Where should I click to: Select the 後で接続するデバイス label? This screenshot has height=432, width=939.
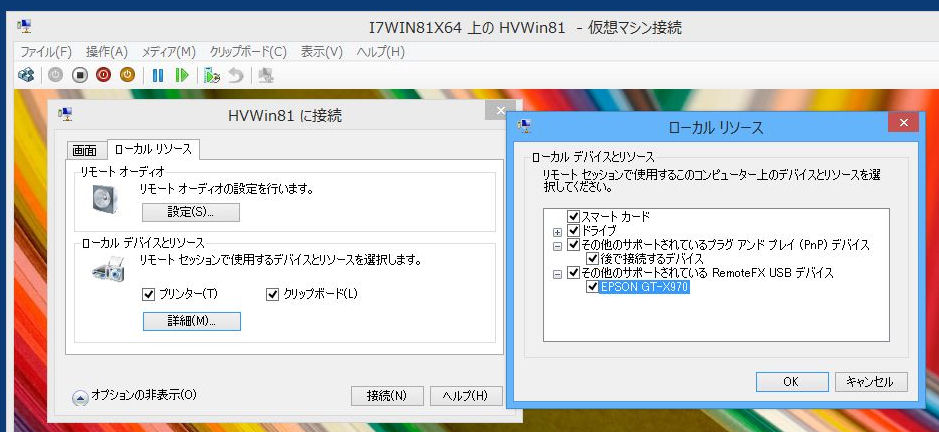(x=652, y=259)
